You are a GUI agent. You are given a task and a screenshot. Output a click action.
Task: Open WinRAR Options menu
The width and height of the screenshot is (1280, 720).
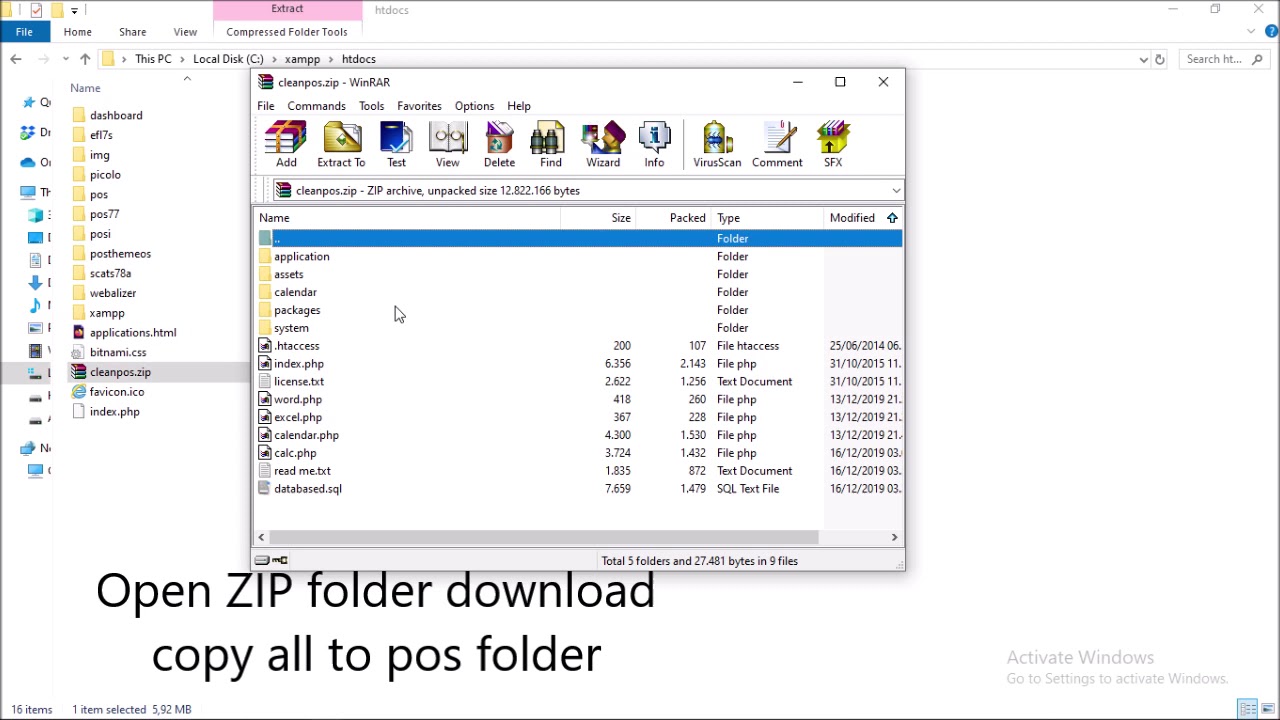point(474,106)
